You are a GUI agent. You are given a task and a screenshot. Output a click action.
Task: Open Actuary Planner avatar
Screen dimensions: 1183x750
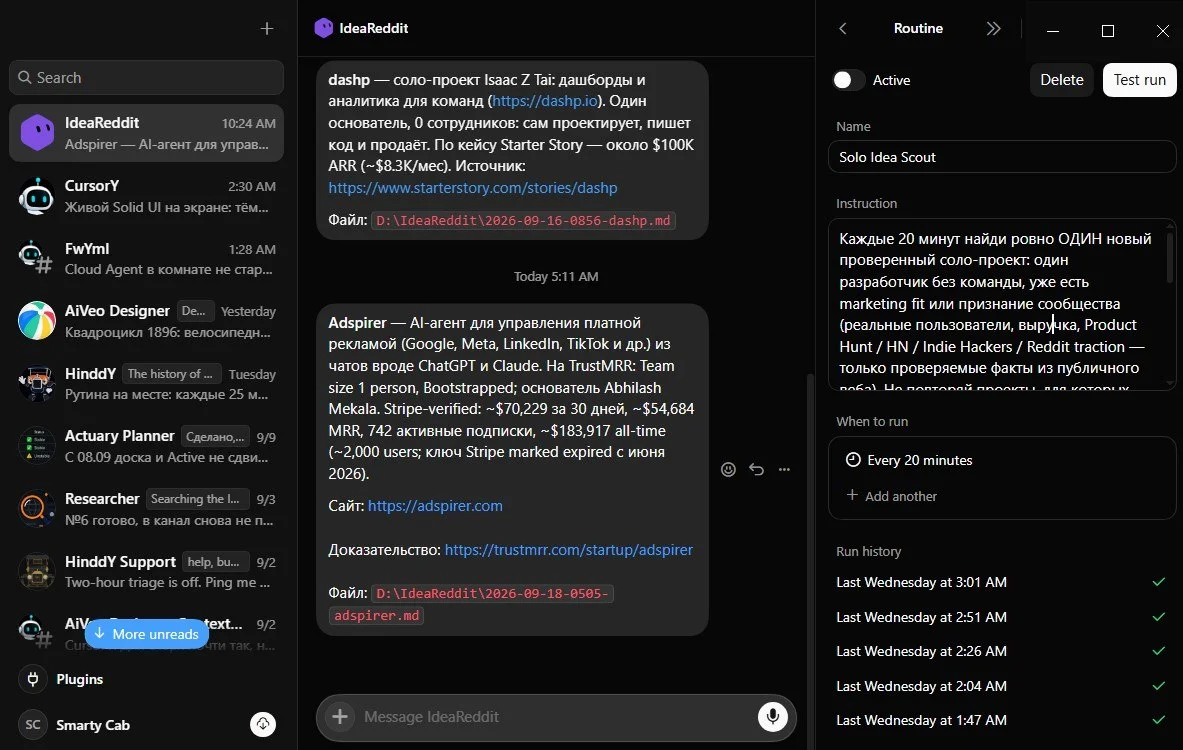pyautogui.click(x=37, y=446)
